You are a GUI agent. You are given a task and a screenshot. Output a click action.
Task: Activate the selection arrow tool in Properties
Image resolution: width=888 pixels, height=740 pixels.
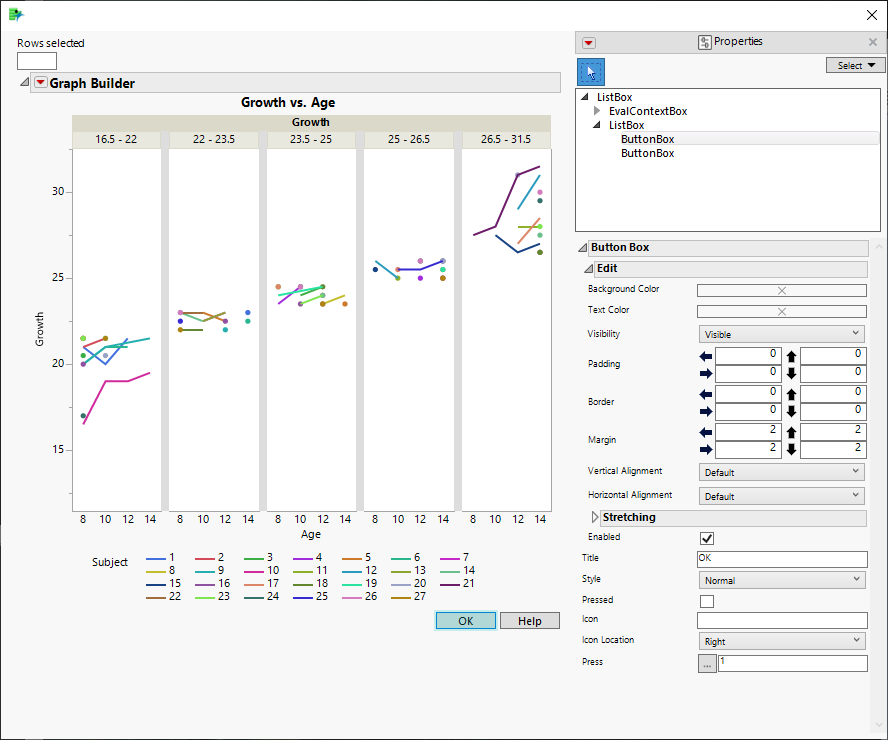[591, 72]
